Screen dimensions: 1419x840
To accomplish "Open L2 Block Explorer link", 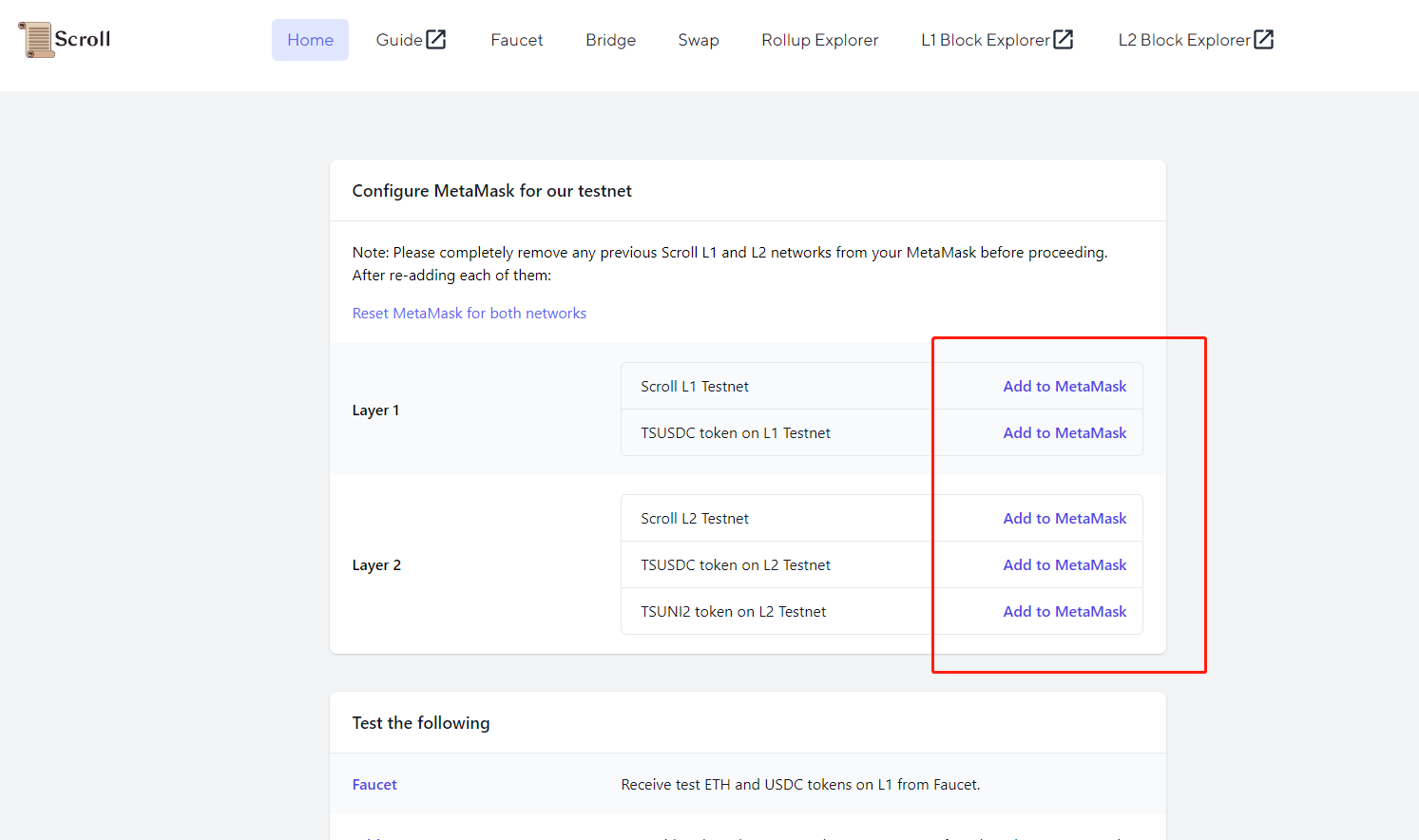I will pos(1196,40).
